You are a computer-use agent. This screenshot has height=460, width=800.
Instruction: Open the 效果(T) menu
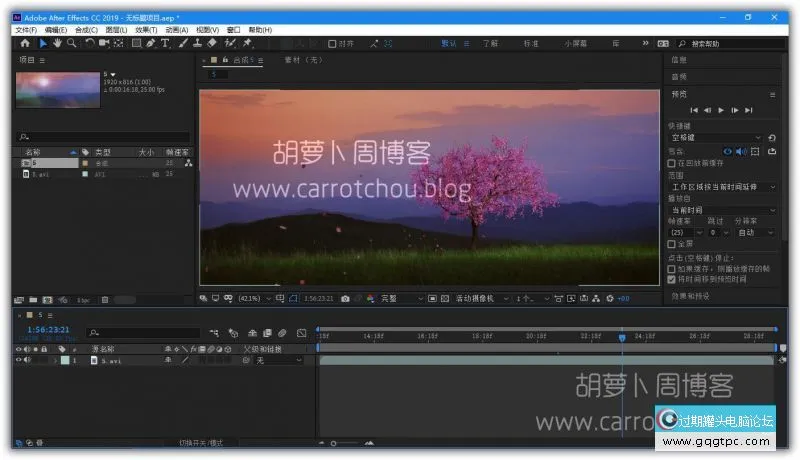click(146, 30)
